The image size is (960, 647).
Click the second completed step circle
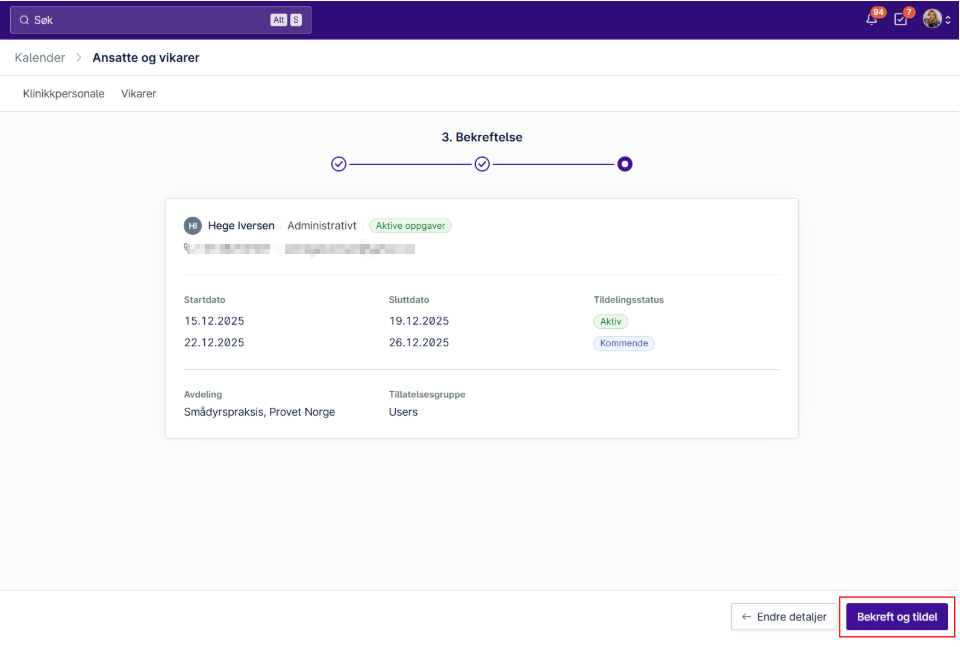point(482,164)
